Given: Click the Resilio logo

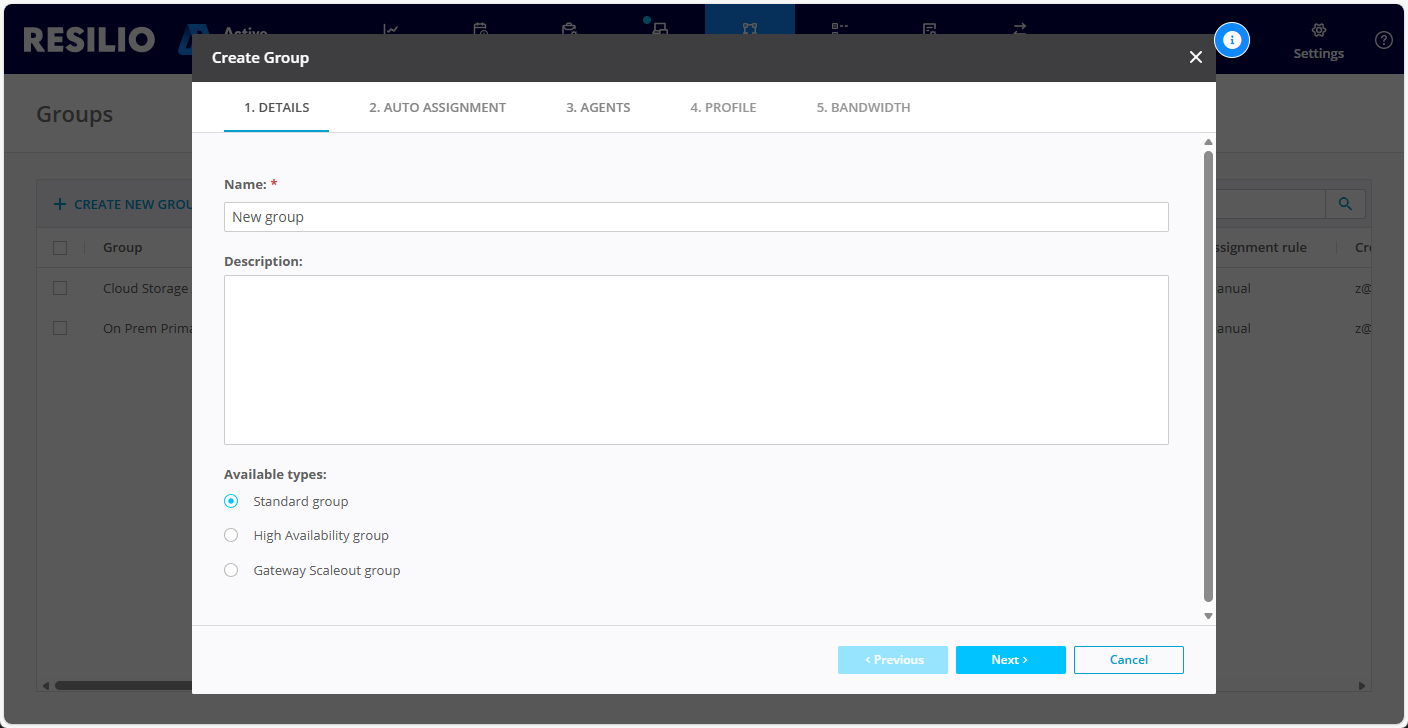Looking at the screenshot, I should (89, 40).
